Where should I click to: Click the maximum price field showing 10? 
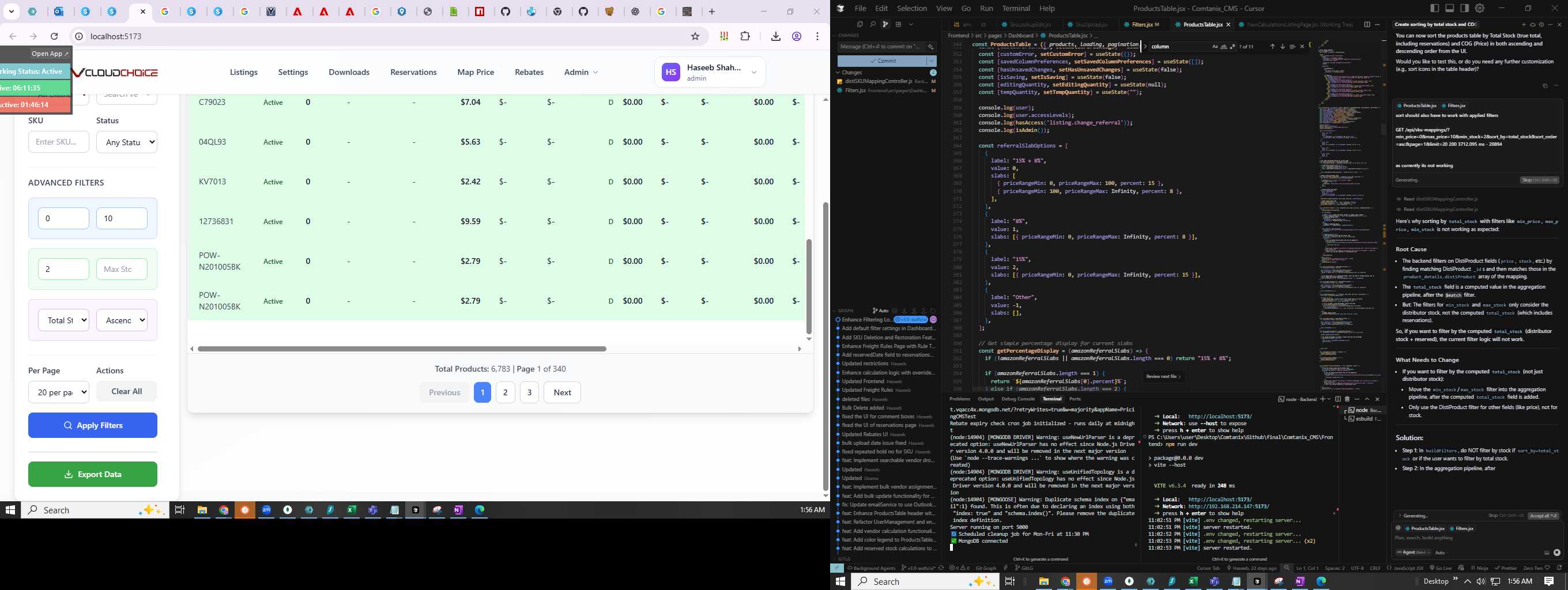122,218
